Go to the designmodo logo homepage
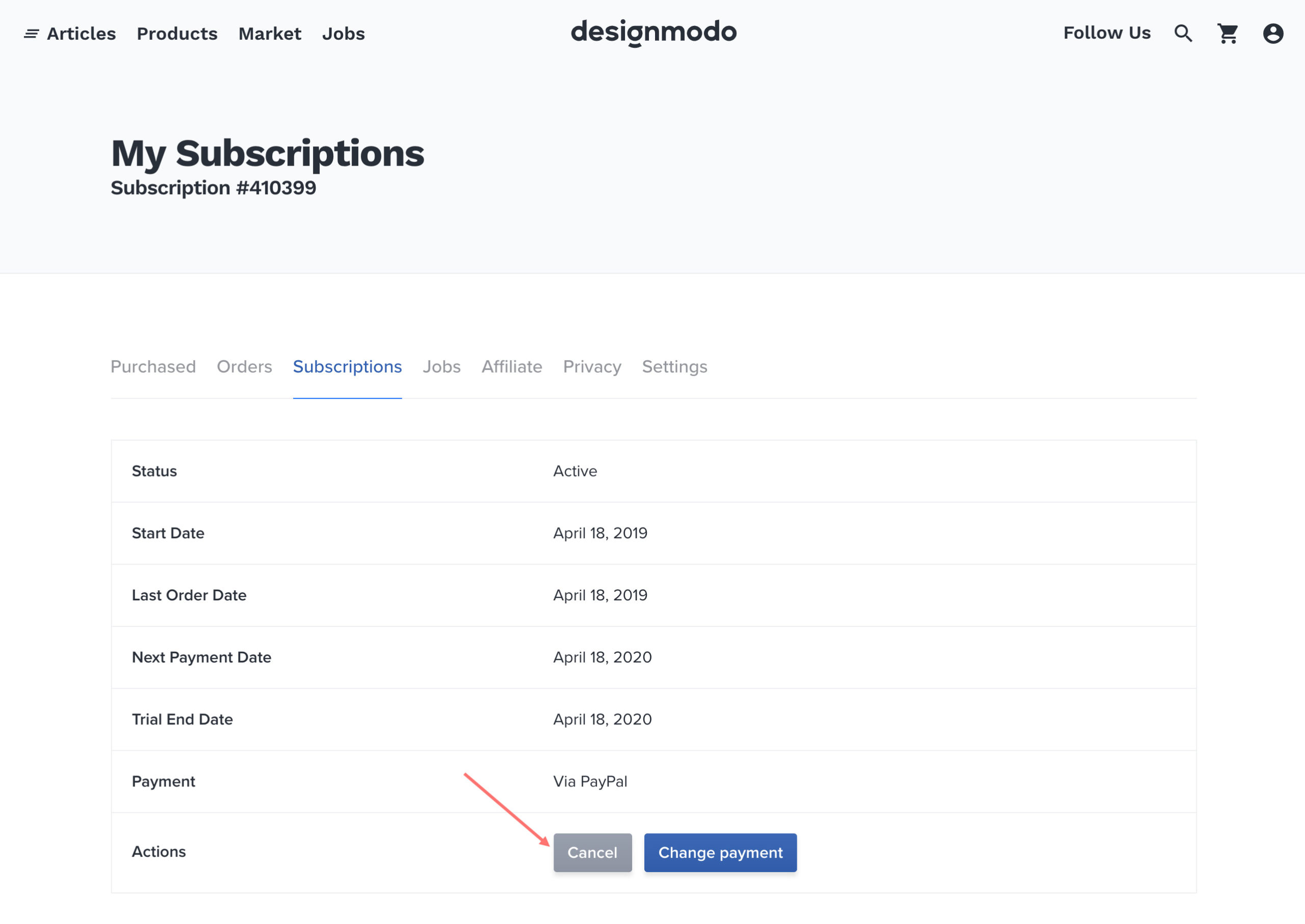The height and width of the screenshot is (924, 1305). (654, 33)
